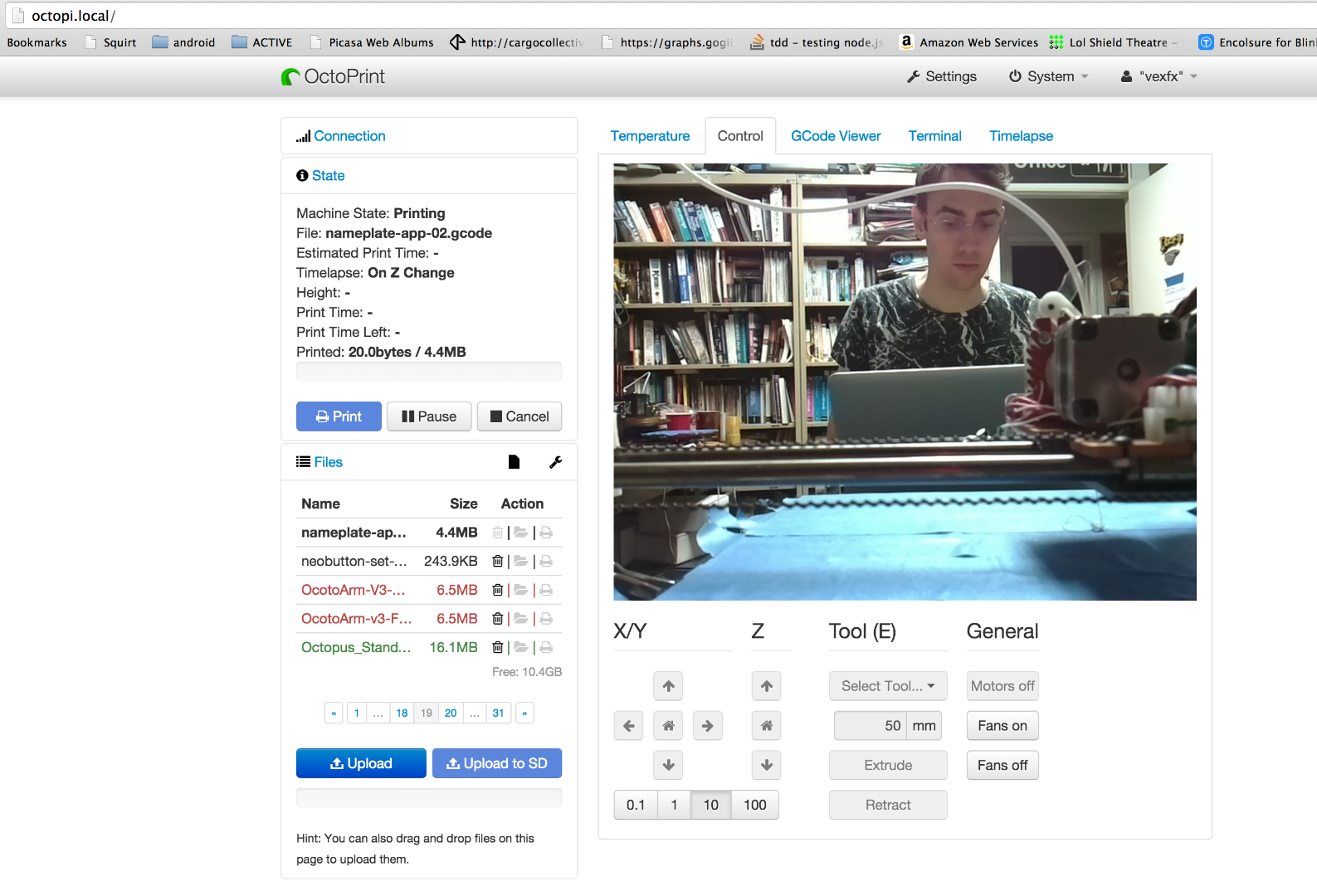Open the "vexfx" user dropdown
Viewport: 1317px width, 896px height.
click(x=1158, y=76)
